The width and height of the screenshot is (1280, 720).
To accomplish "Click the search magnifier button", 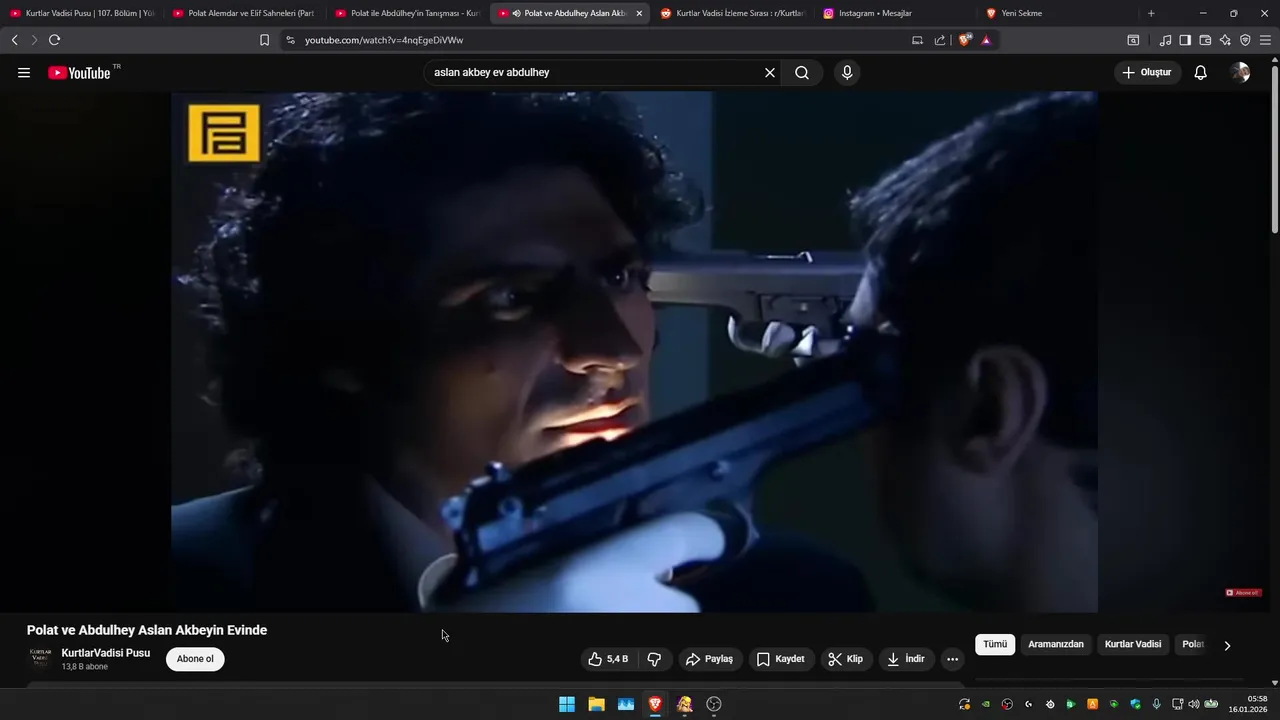I will pos(802,73).
